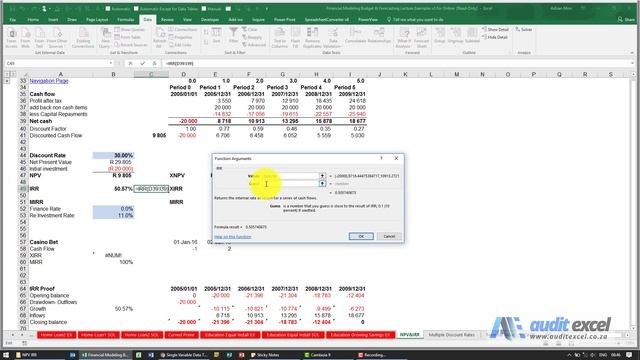Click the Clear filter option
640x360 pixels.
(249, 30)
